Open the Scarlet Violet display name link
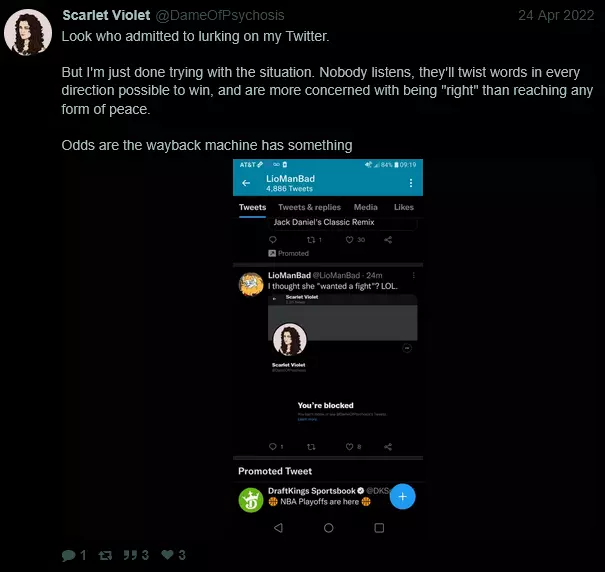Viewport: 605px width, 572px height. pyautogui.click(x=106, y=15)
